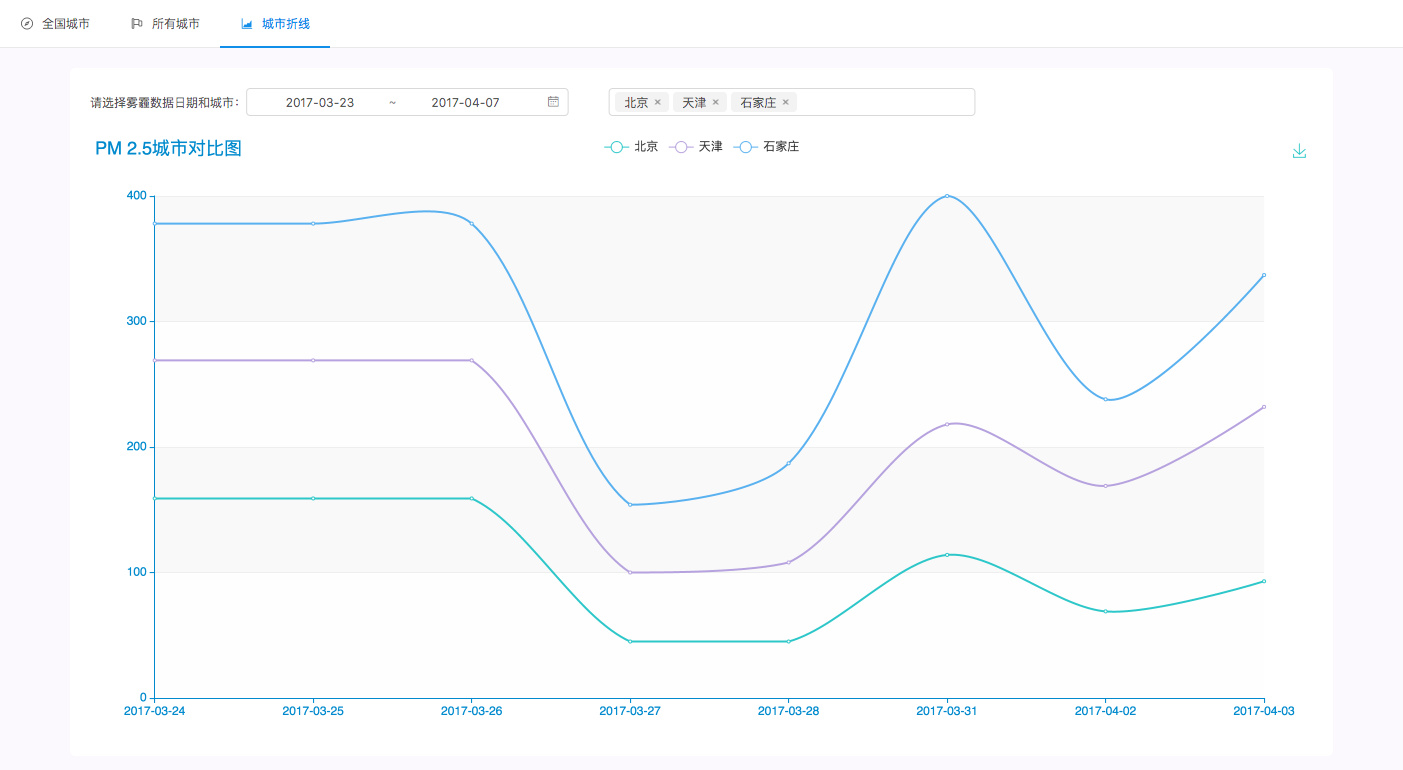
Task: Switch to the 所有城市 tab
Action: 165,23
